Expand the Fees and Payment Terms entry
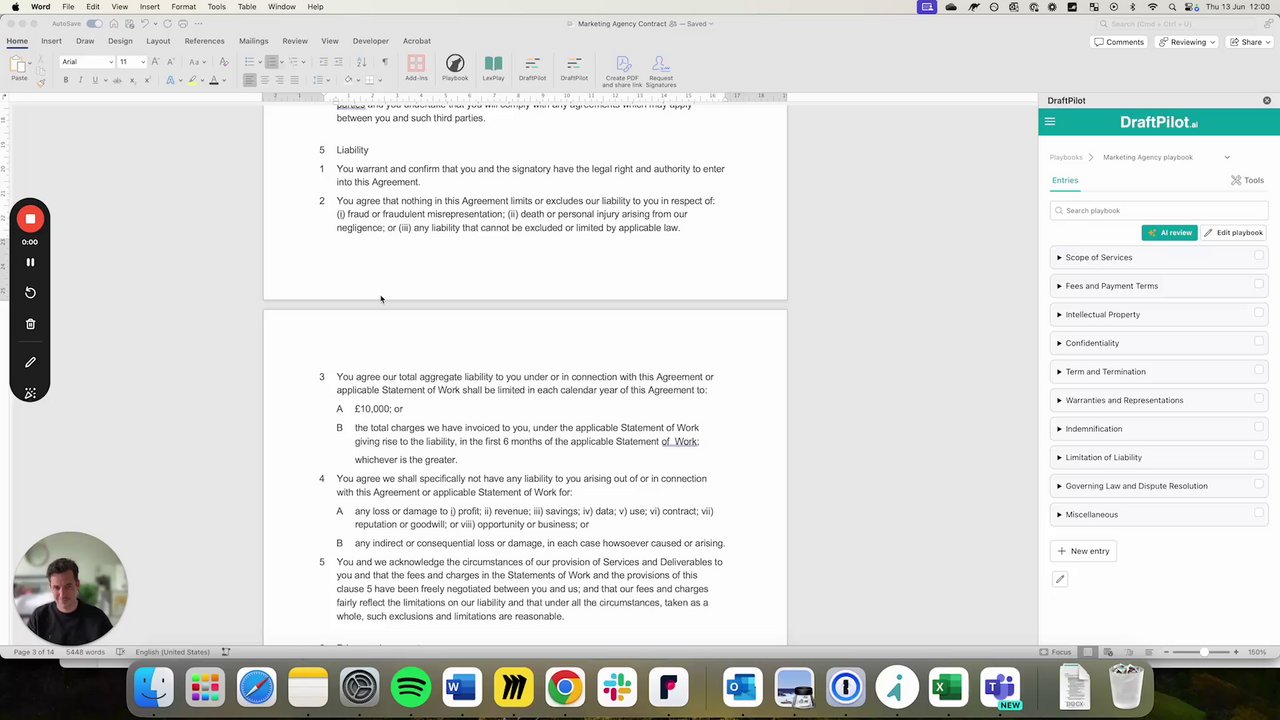1280x720 pixels. [x=1059, y=286]
